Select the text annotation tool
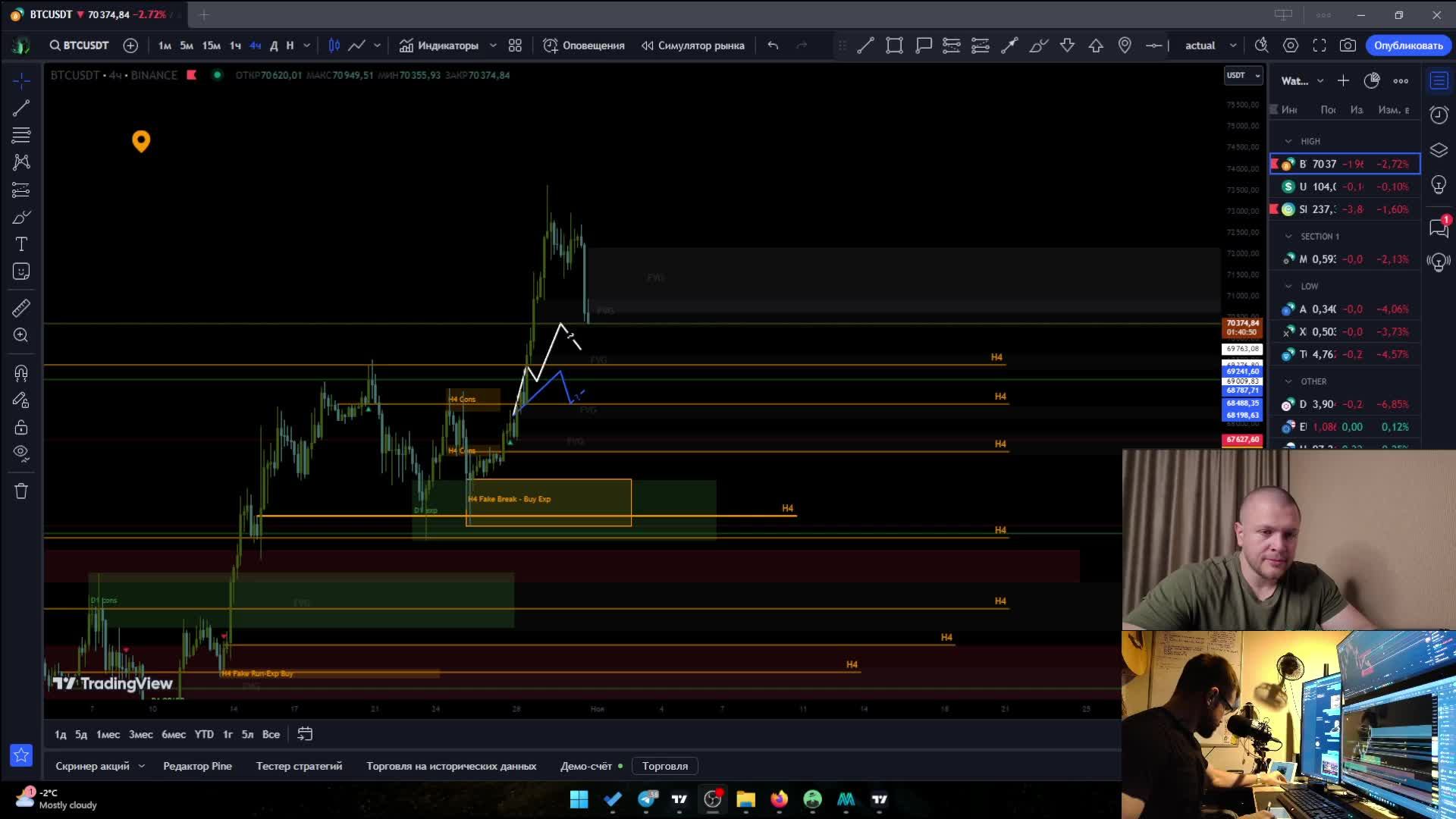Image resolution: width=1456 pixels, height=819 pixels. click(21, 244)
